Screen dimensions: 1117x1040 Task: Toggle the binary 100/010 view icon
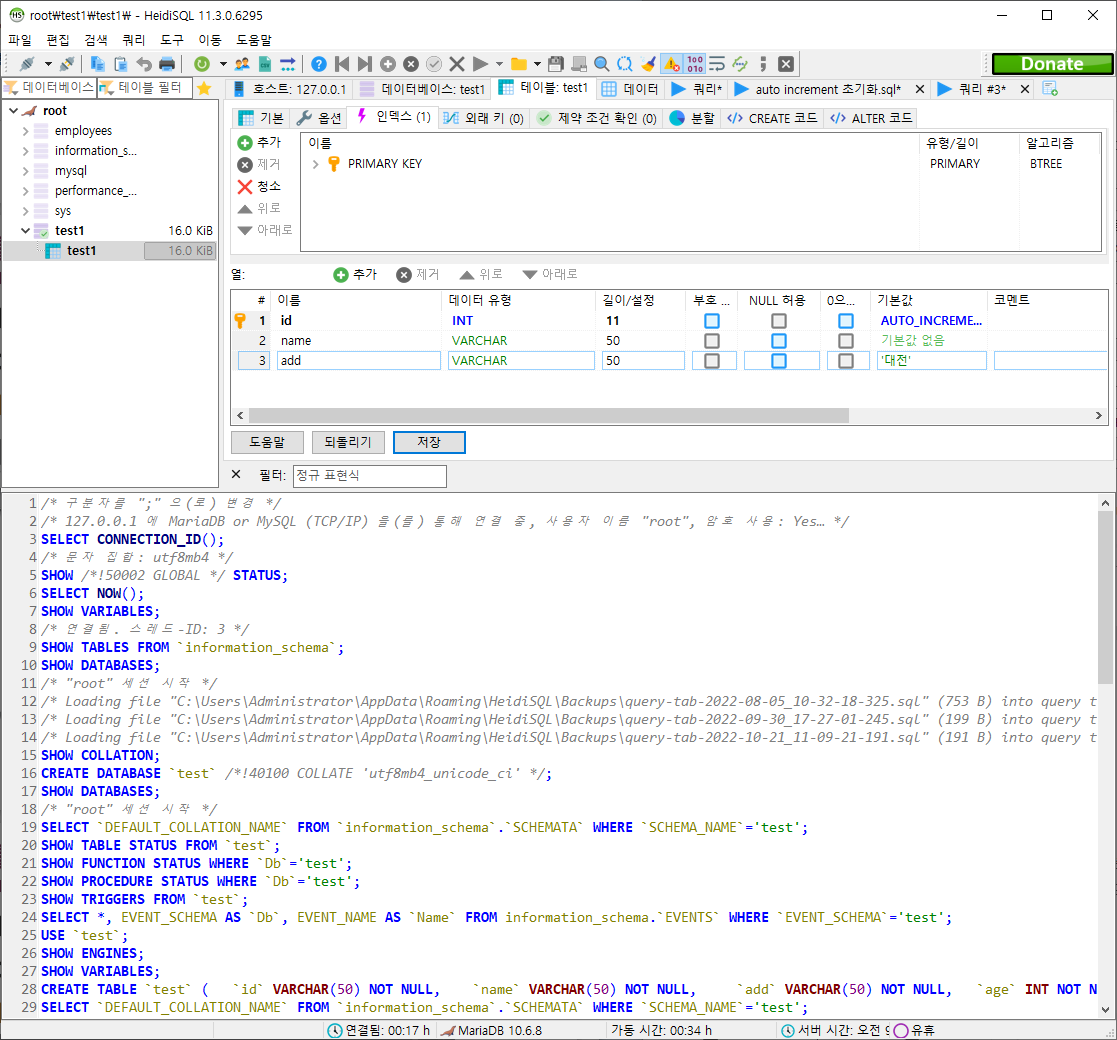pos(695,64)
